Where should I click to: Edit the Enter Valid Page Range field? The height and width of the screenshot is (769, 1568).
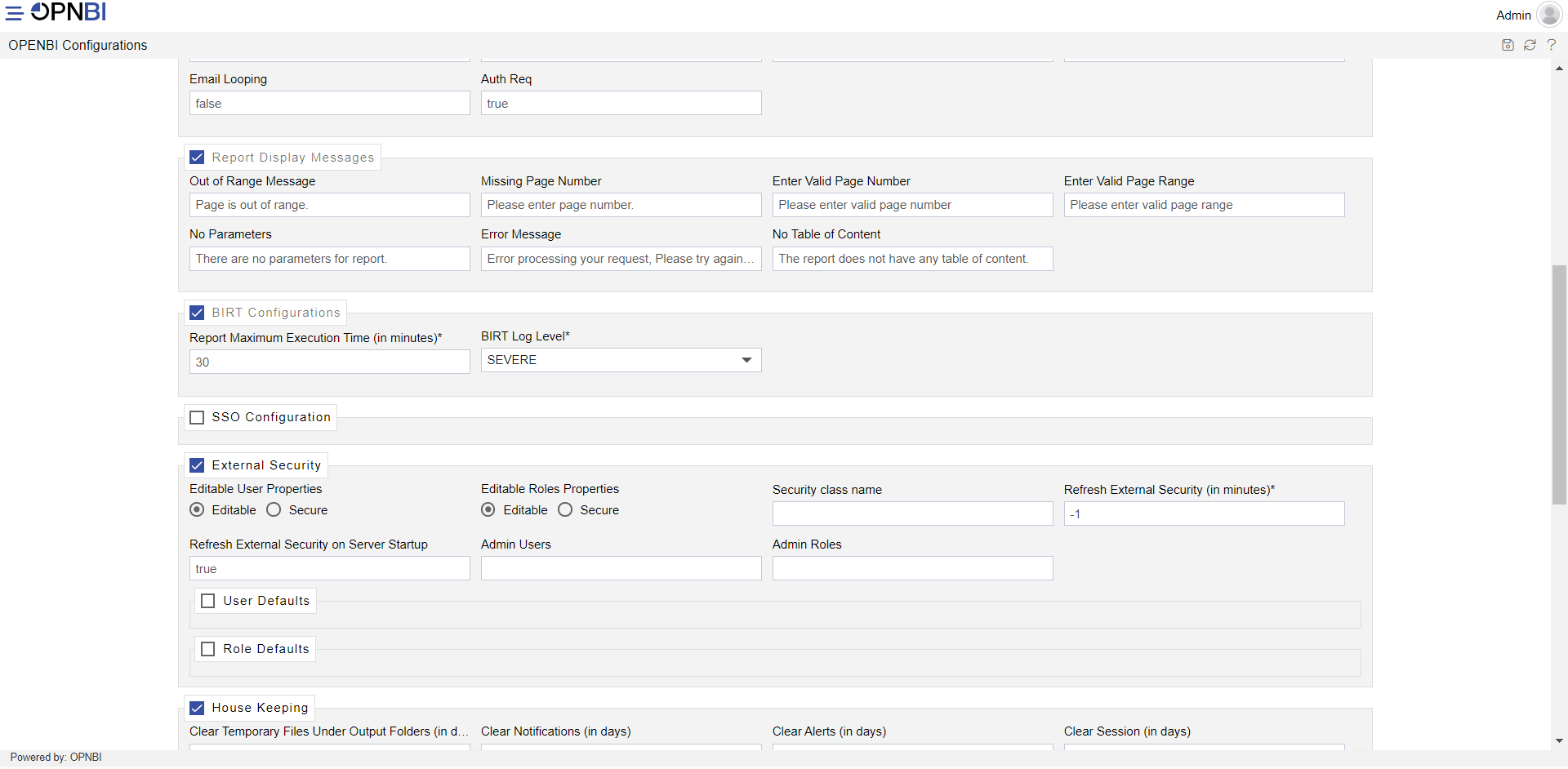(x=1204, y=205)
